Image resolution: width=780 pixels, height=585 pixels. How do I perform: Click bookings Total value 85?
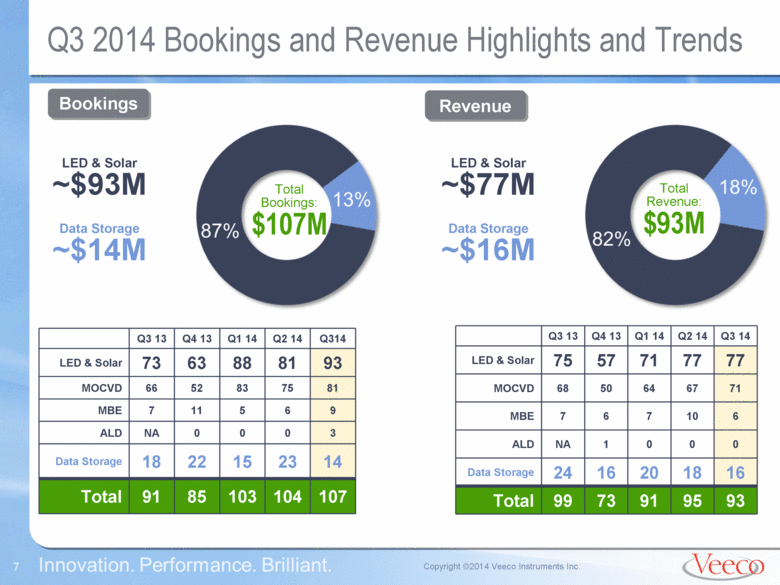pyautogui.click(x=197, y=496)
